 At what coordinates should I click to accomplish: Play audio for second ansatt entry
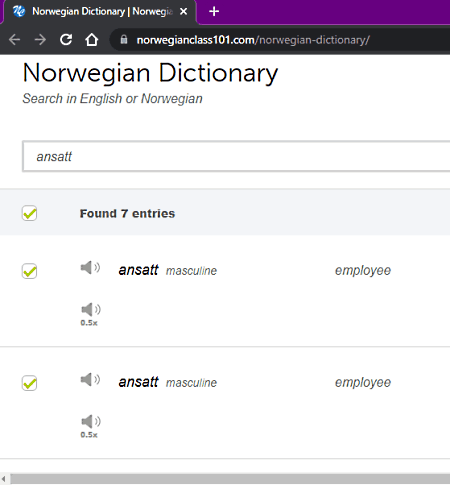point(90,380)
